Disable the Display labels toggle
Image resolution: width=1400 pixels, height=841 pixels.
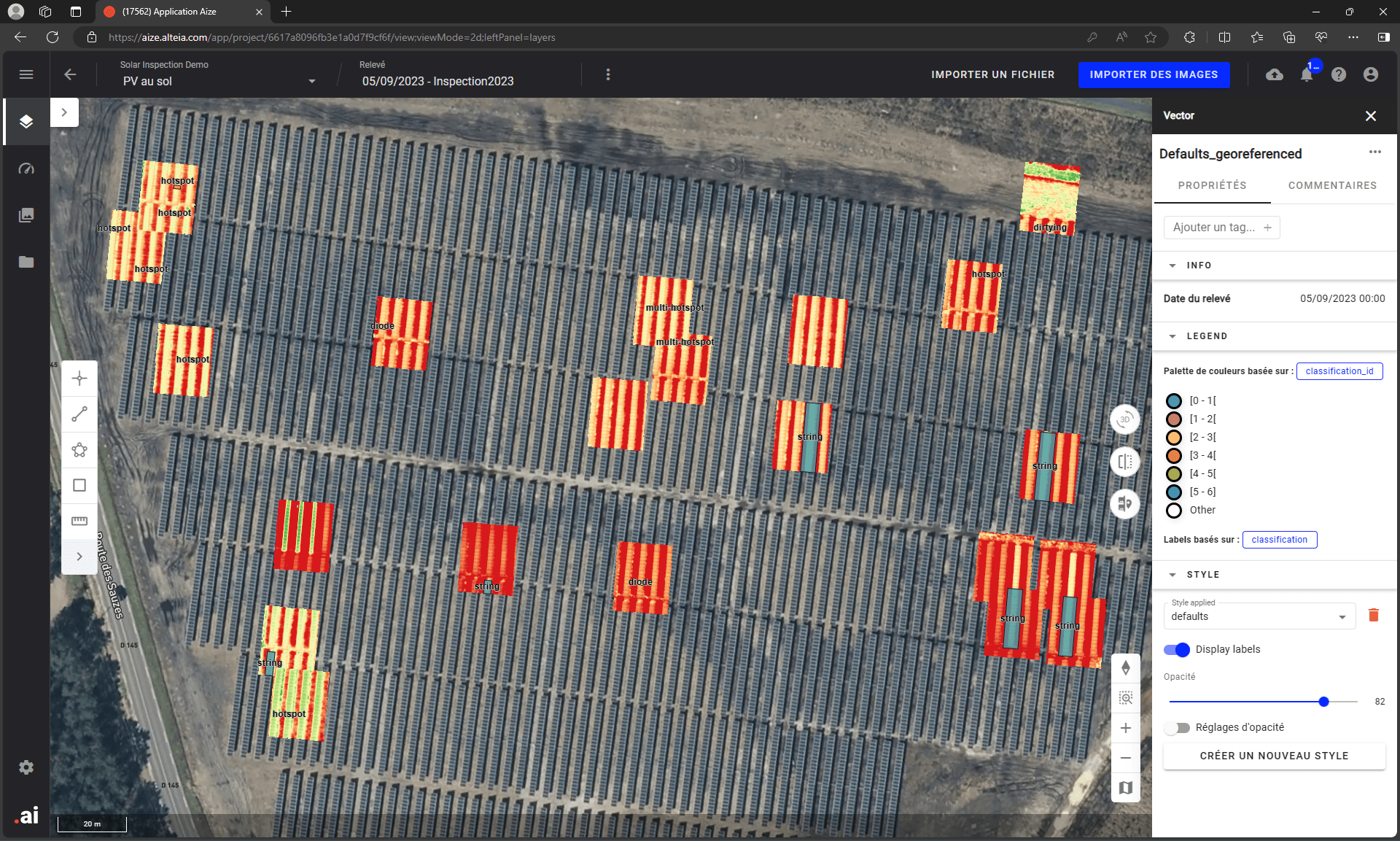click(x=1177, y=649)
